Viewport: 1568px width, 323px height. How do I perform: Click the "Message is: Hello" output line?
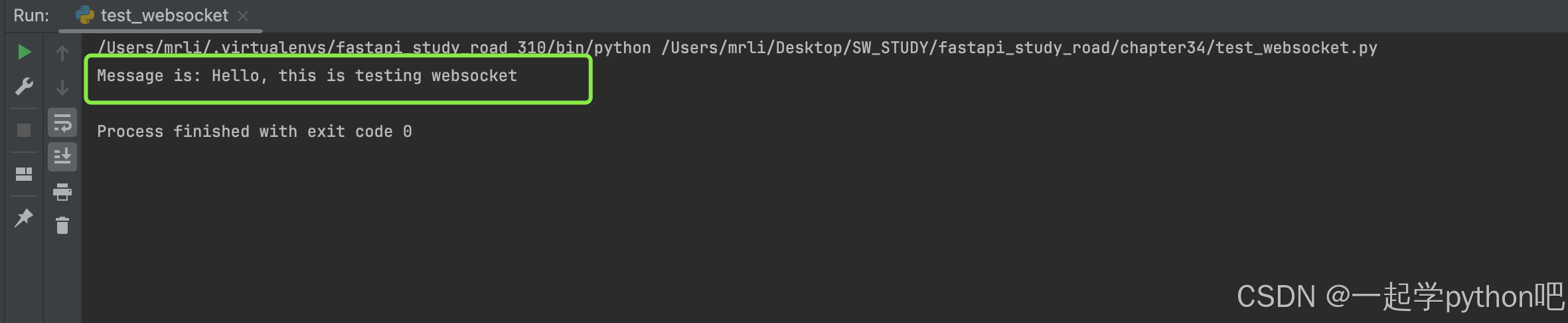pos(307,76)
